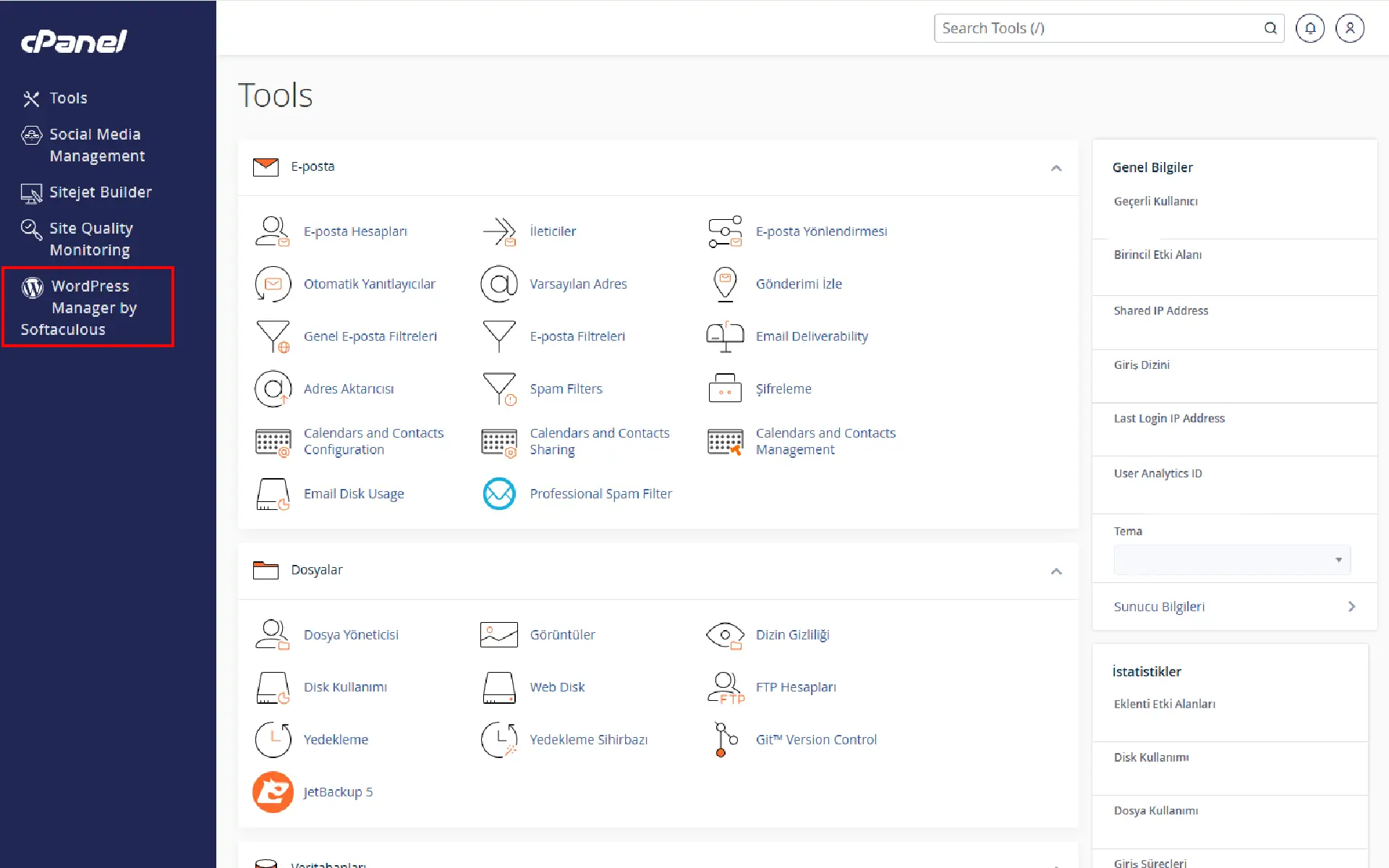The height and width of the screenshot is (868, 1389).
Task: Click the Git Version Control icon
Action: point(725,739)
